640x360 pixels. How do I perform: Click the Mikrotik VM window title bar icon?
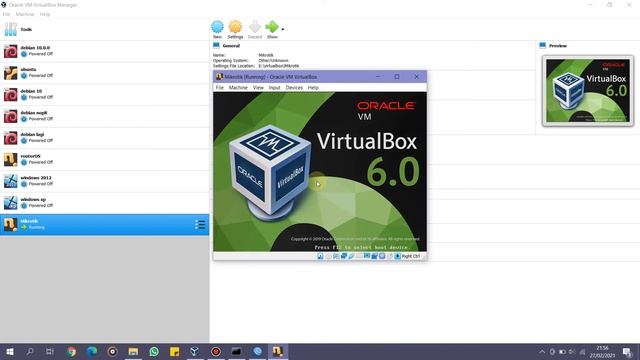(x=219, y=77)
